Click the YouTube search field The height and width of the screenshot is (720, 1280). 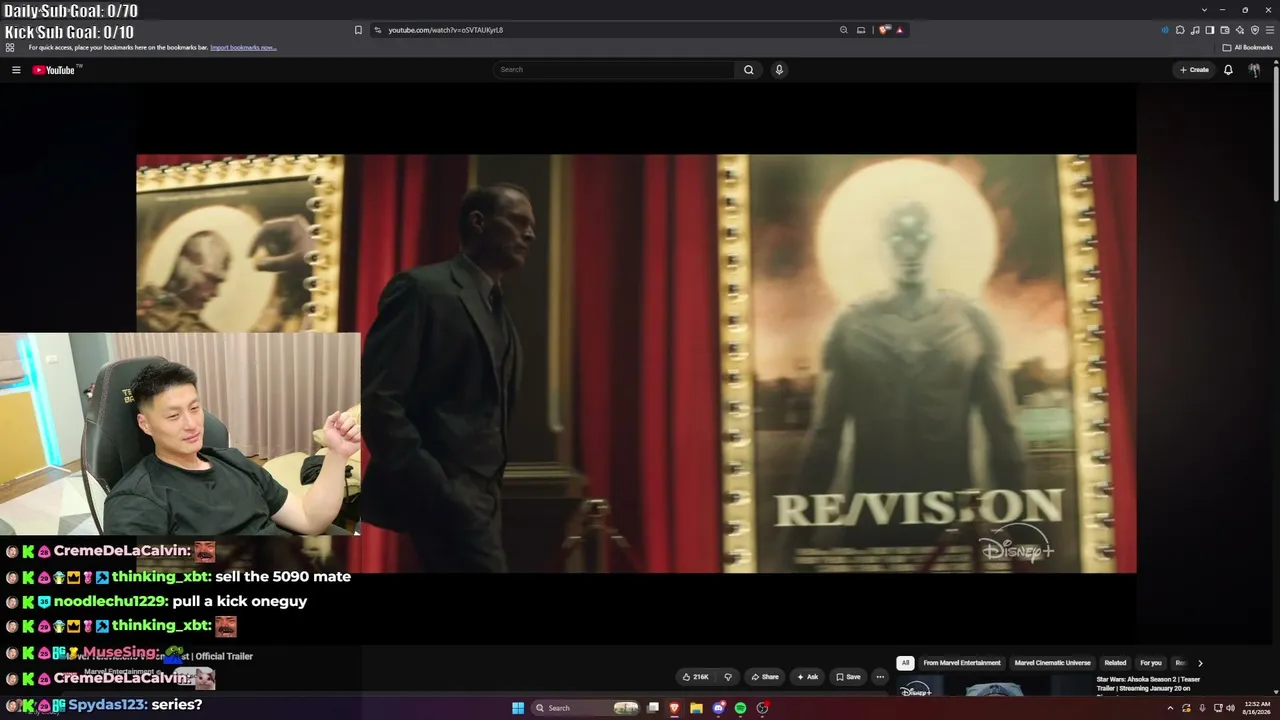pos(614,70)
